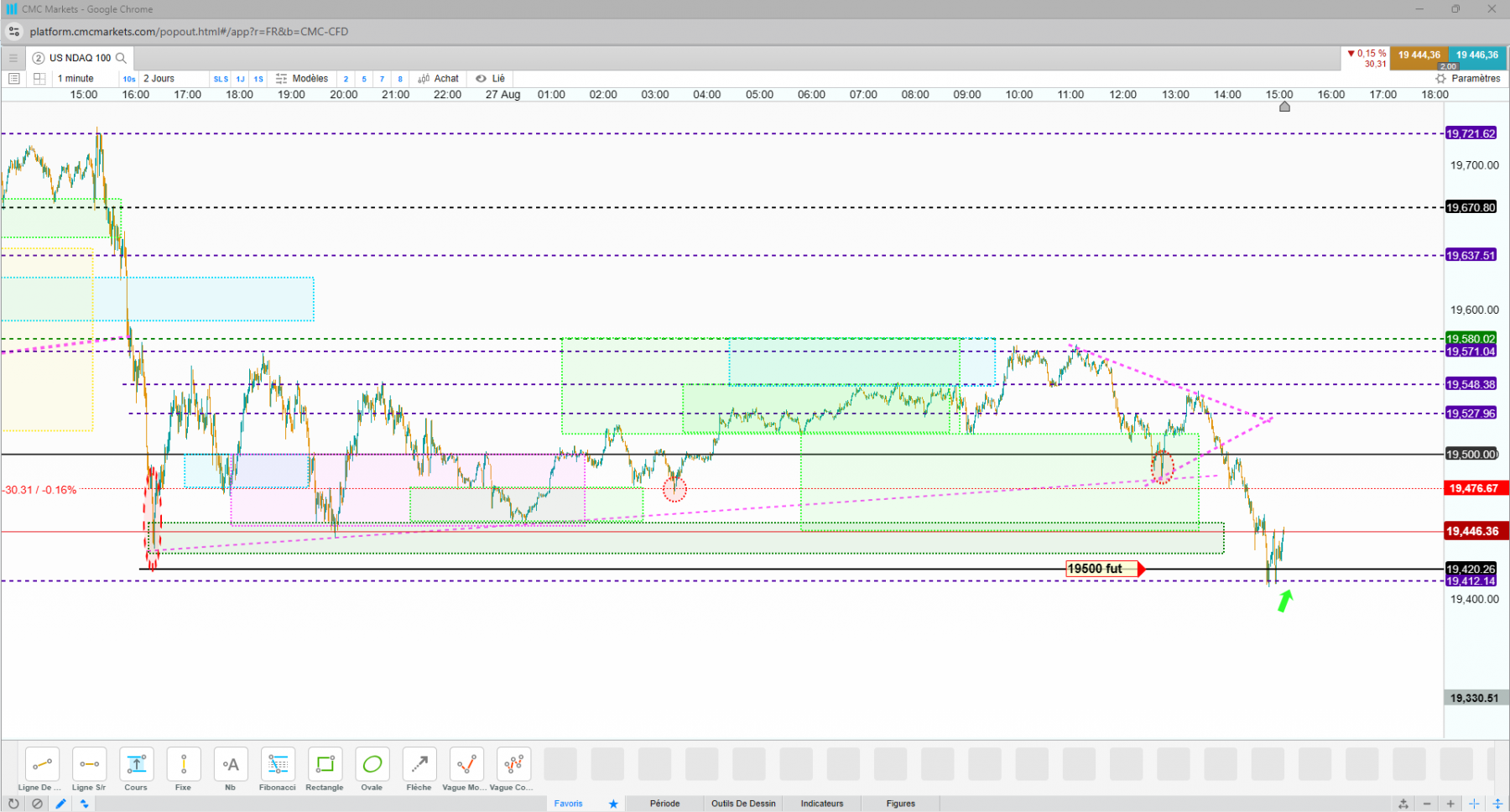Click the site information icon in address bar
1510x812 pixels.
point(13,32)
